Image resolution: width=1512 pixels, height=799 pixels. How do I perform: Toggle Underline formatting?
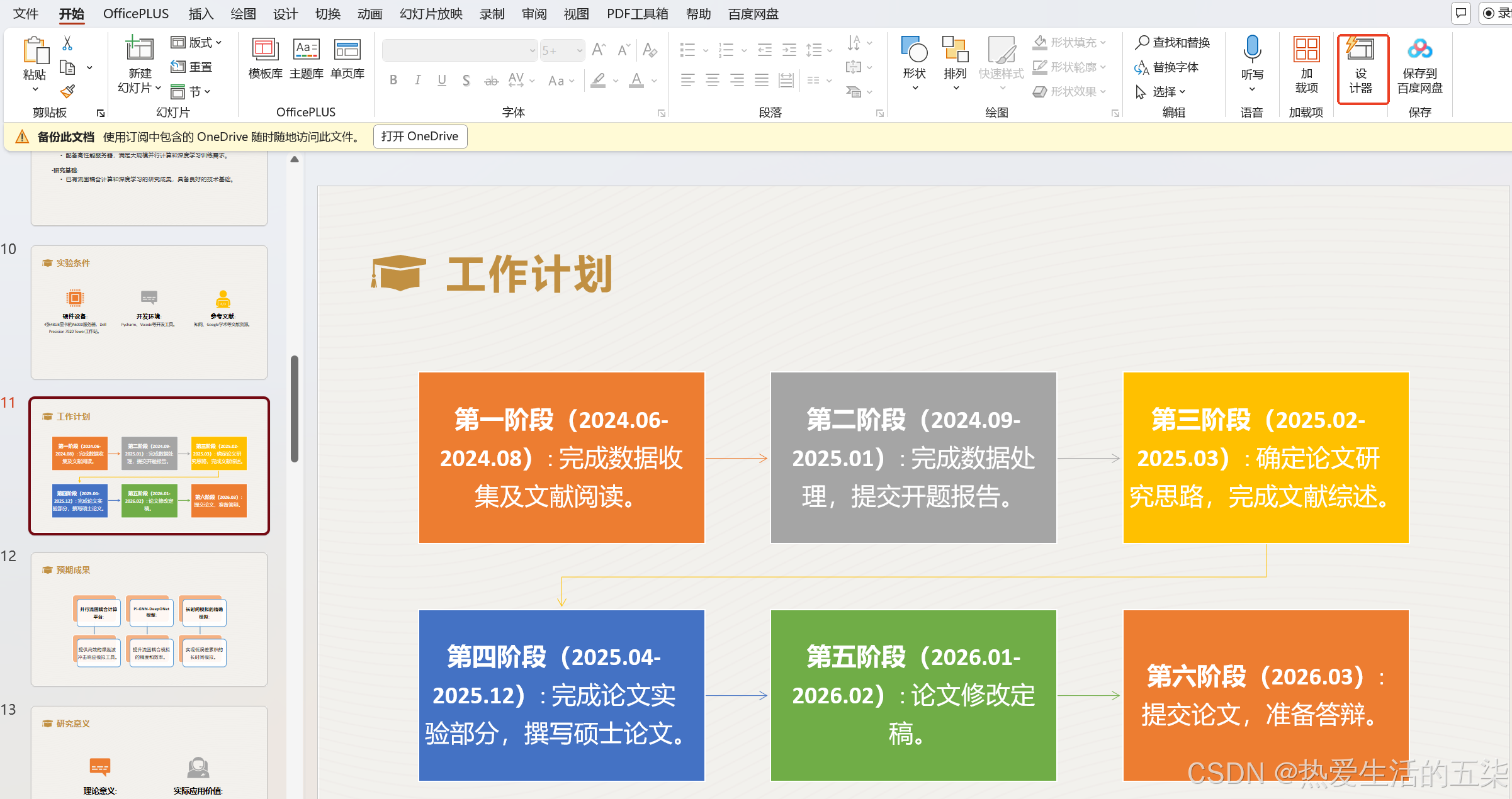click(x=442, y=81)
